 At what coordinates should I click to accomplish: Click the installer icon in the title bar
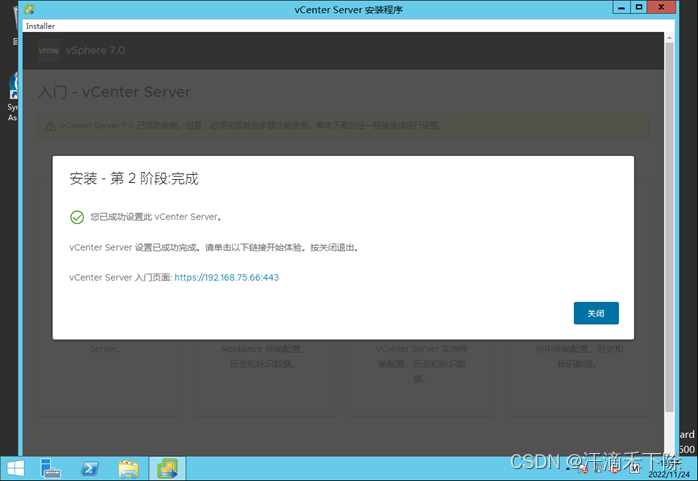(x=30, y=9)
